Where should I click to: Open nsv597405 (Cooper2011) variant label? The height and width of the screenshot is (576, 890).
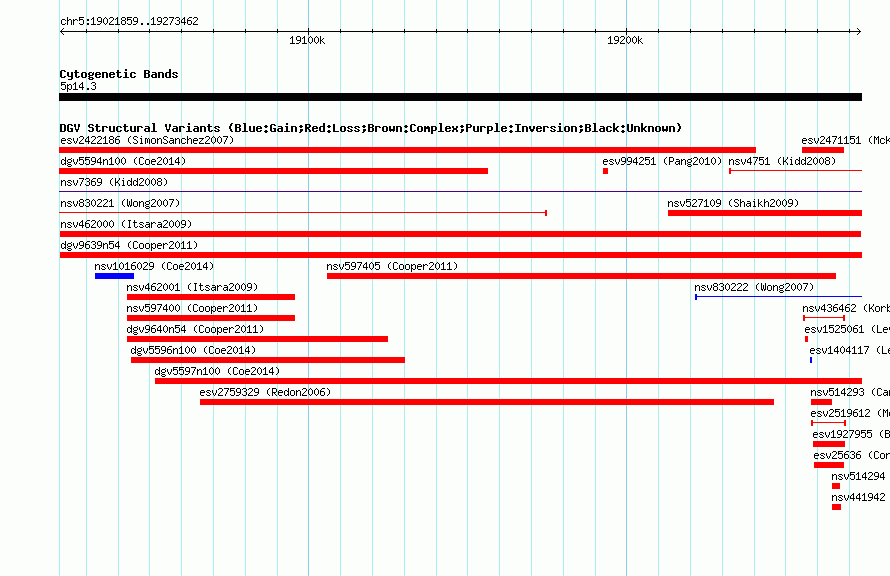[x=392, y=266]
